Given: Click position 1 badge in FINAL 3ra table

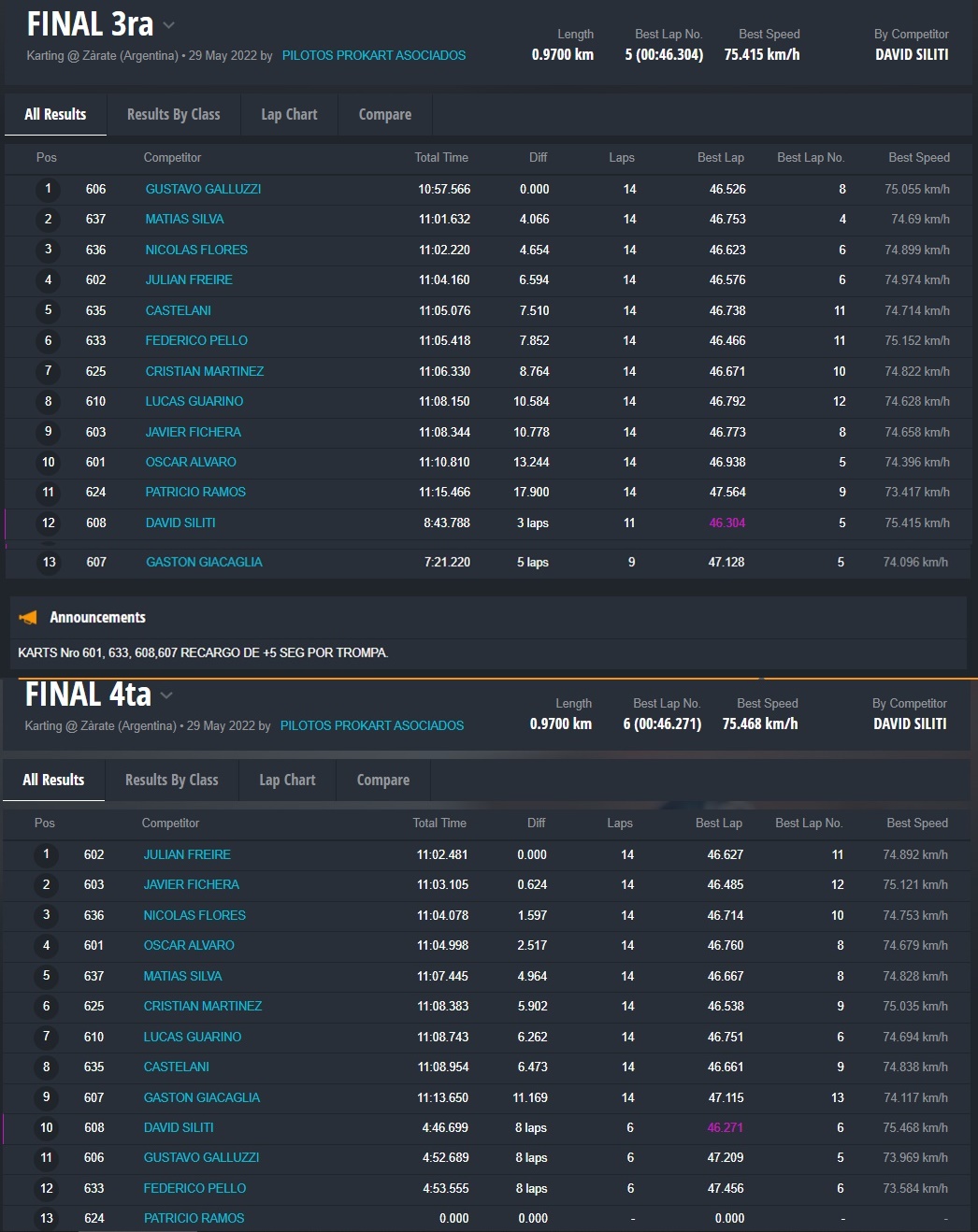Looking at the screenshot, I should point(48,189).
